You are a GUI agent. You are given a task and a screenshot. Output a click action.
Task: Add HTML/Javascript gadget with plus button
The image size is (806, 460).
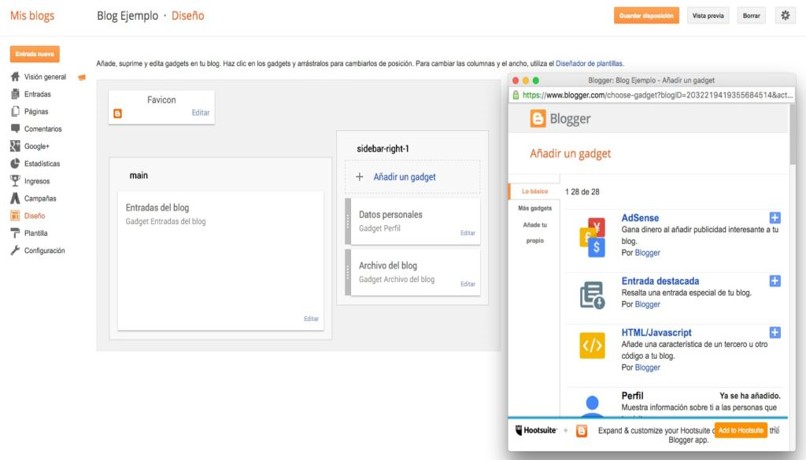[x=775, y=333]
